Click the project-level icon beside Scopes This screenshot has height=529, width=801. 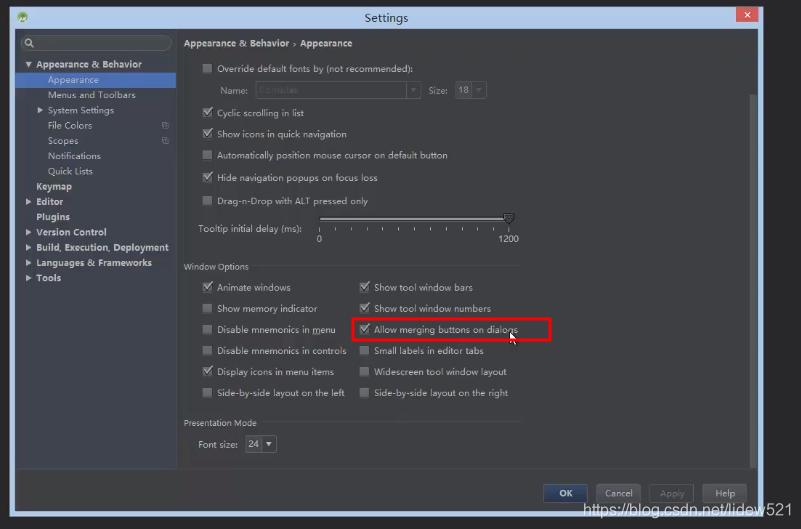[x=165, y=140]
